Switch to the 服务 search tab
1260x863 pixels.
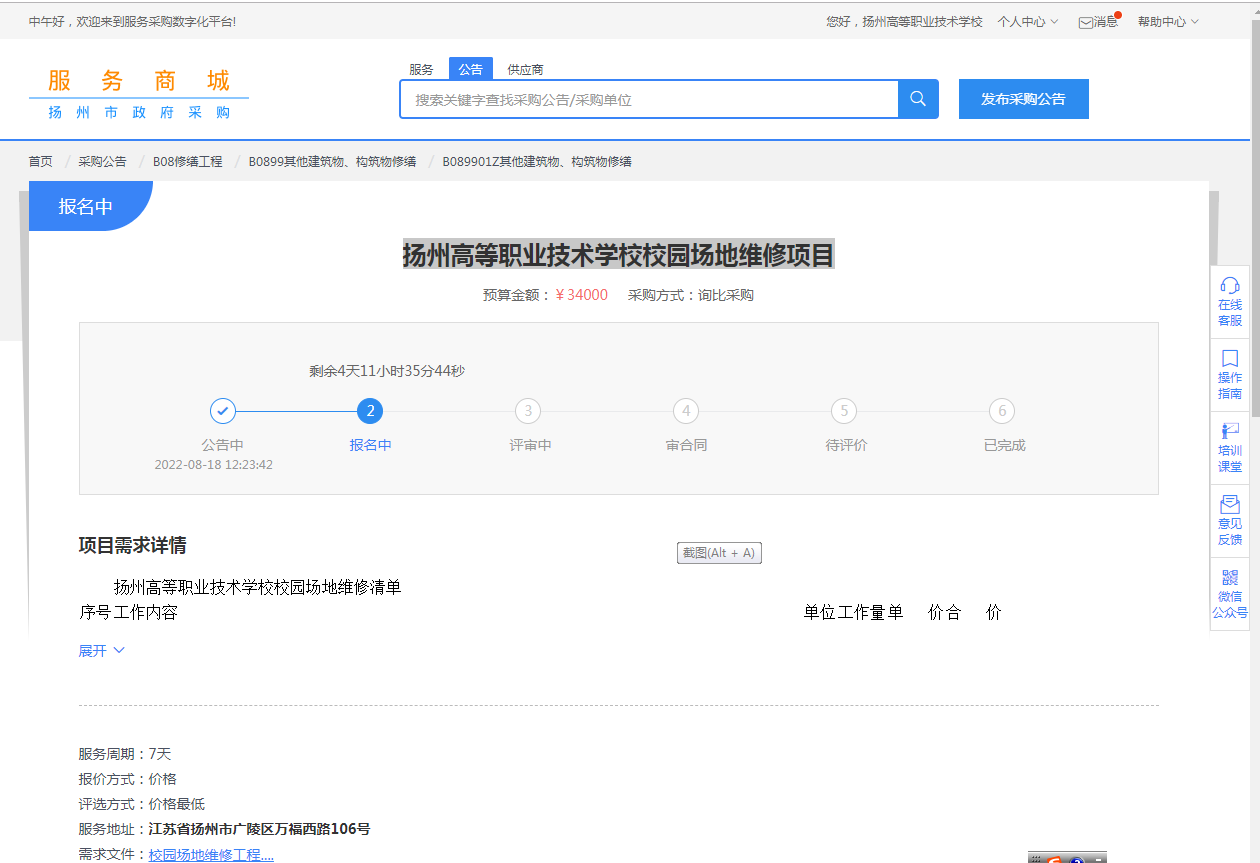(x=421, y=70)
